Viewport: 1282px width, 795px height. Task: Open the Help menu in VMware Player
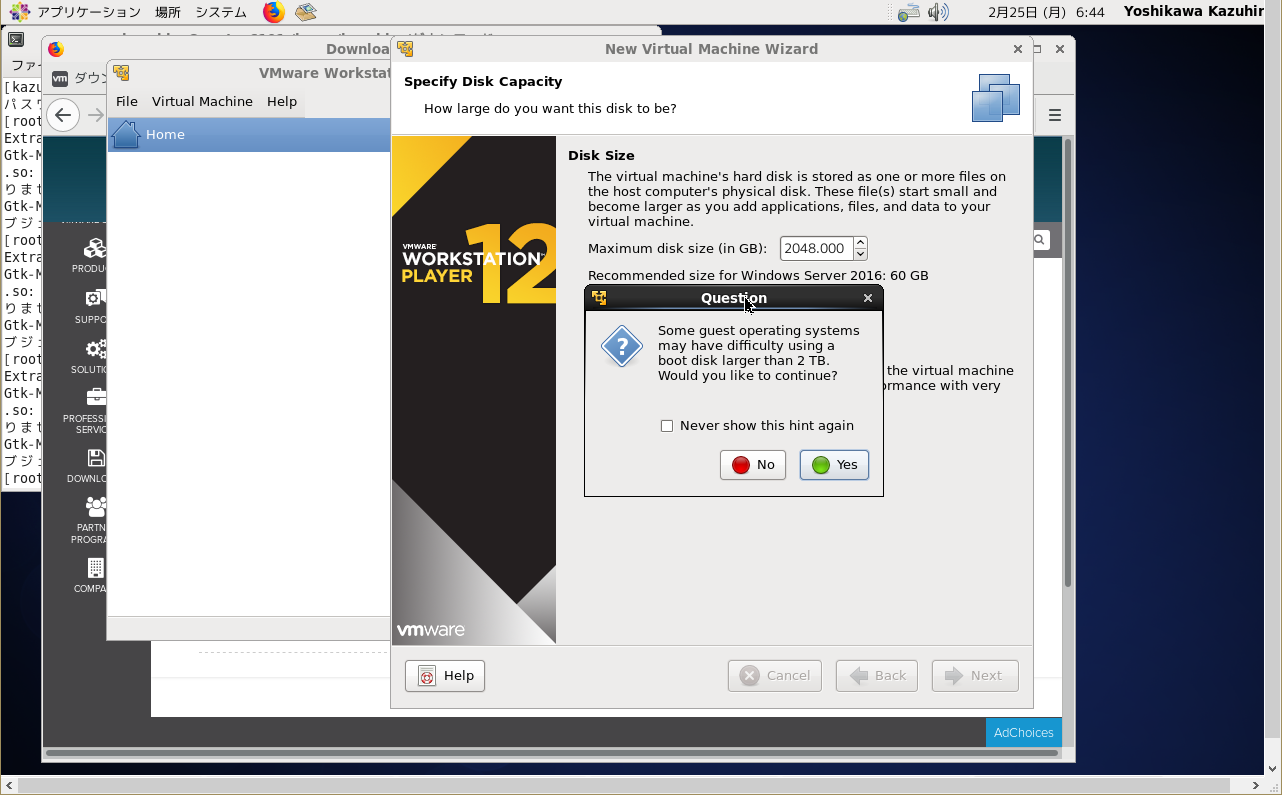pyautogui.click(x=282, y=102)
